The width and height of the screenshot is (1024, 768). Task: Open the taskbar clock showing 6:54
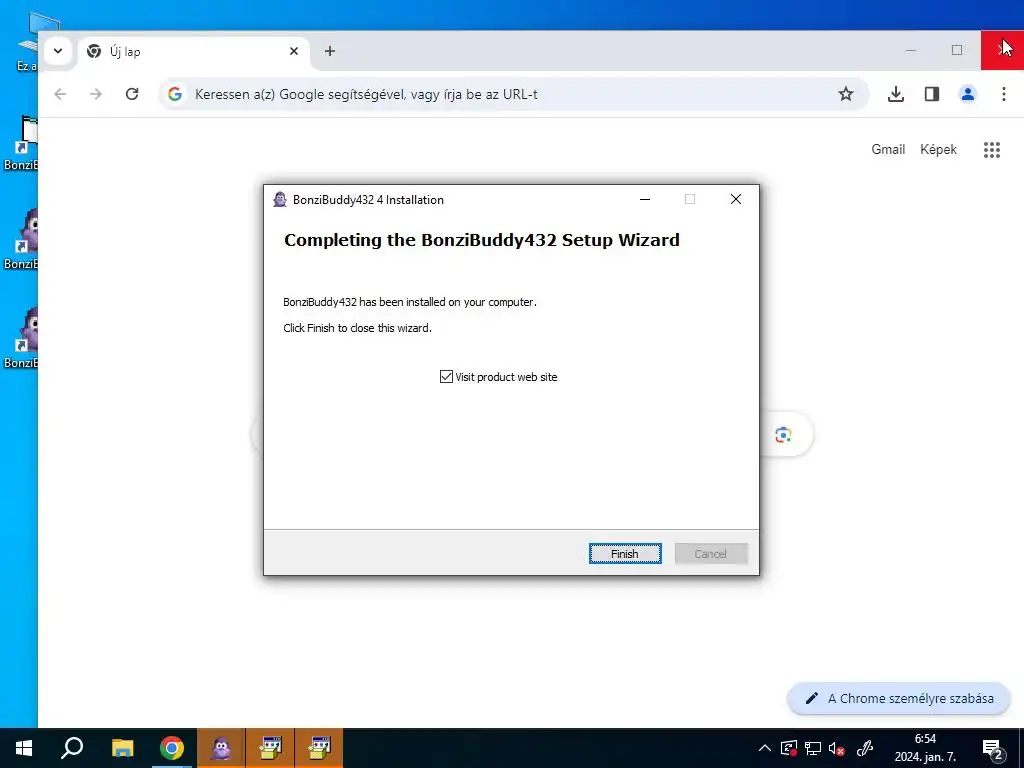(x=925, y=748)
